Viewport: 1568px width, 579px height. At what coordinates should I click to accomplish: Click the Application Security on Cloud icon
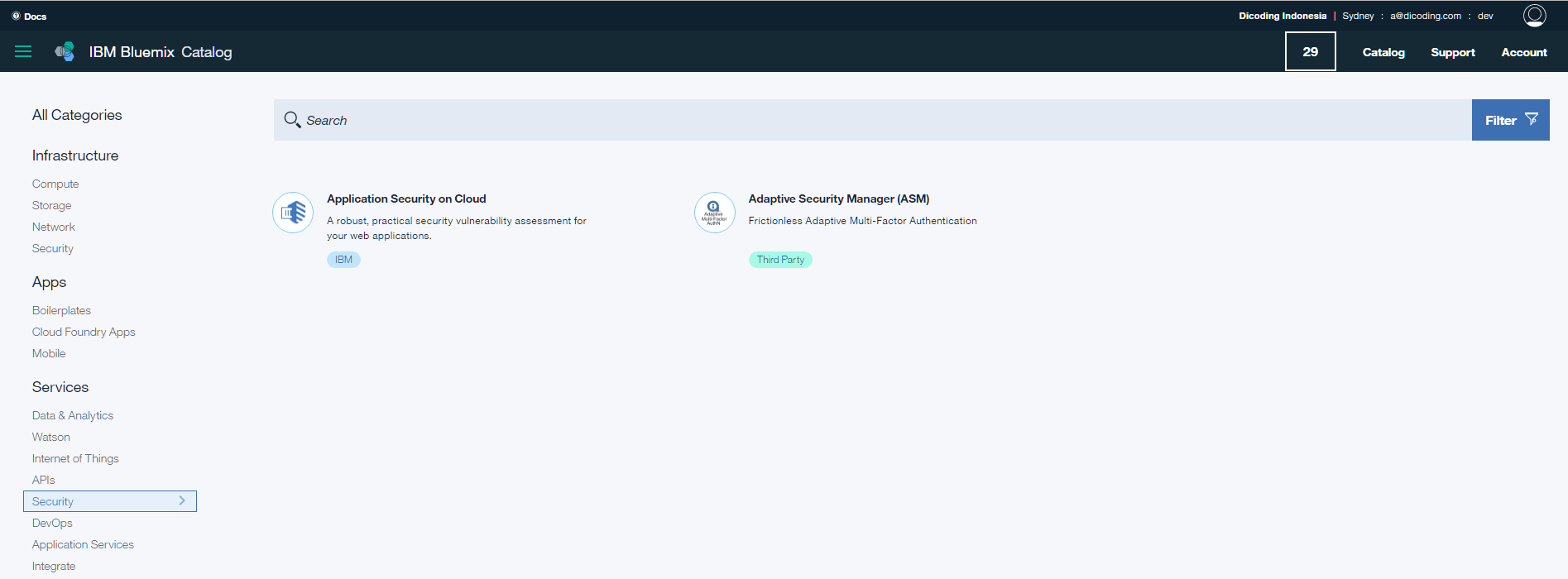pyautogui.click(x=293, y=213)
